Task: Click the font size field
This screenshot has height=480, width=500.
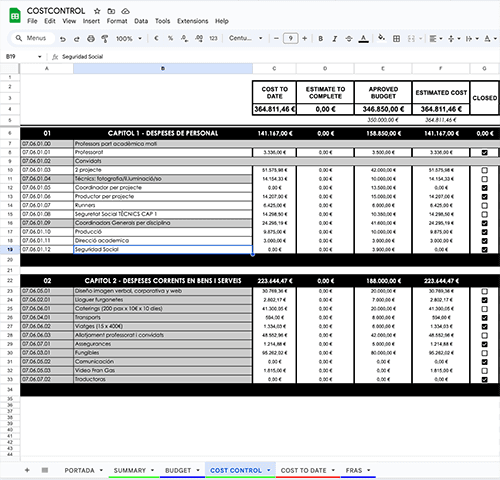Action: (290, 38)
